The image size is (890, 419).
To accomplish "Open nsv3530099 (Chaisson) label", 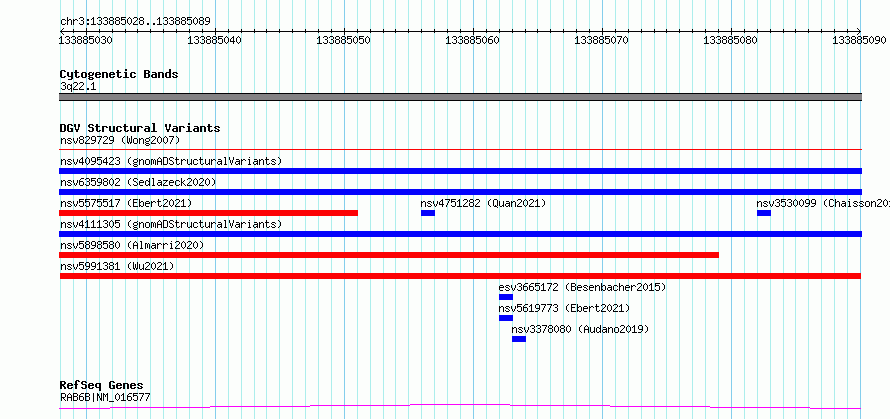I will pyautogui.click(x=823, y=203).
